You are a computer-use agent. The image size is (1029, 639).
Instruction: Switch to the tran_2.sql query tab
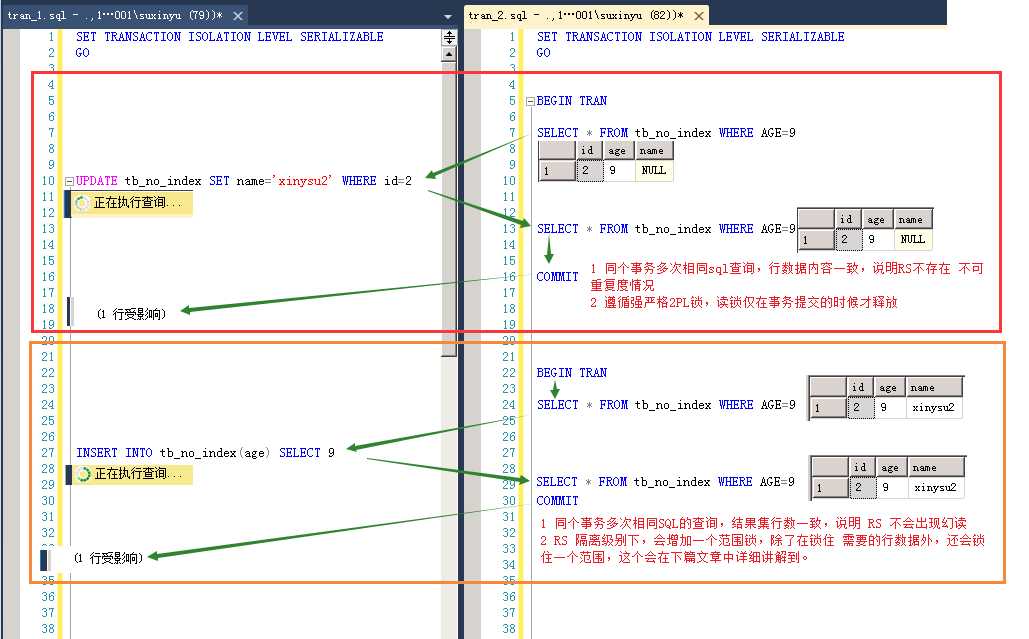pyautogui.click(x=576, y=15)
